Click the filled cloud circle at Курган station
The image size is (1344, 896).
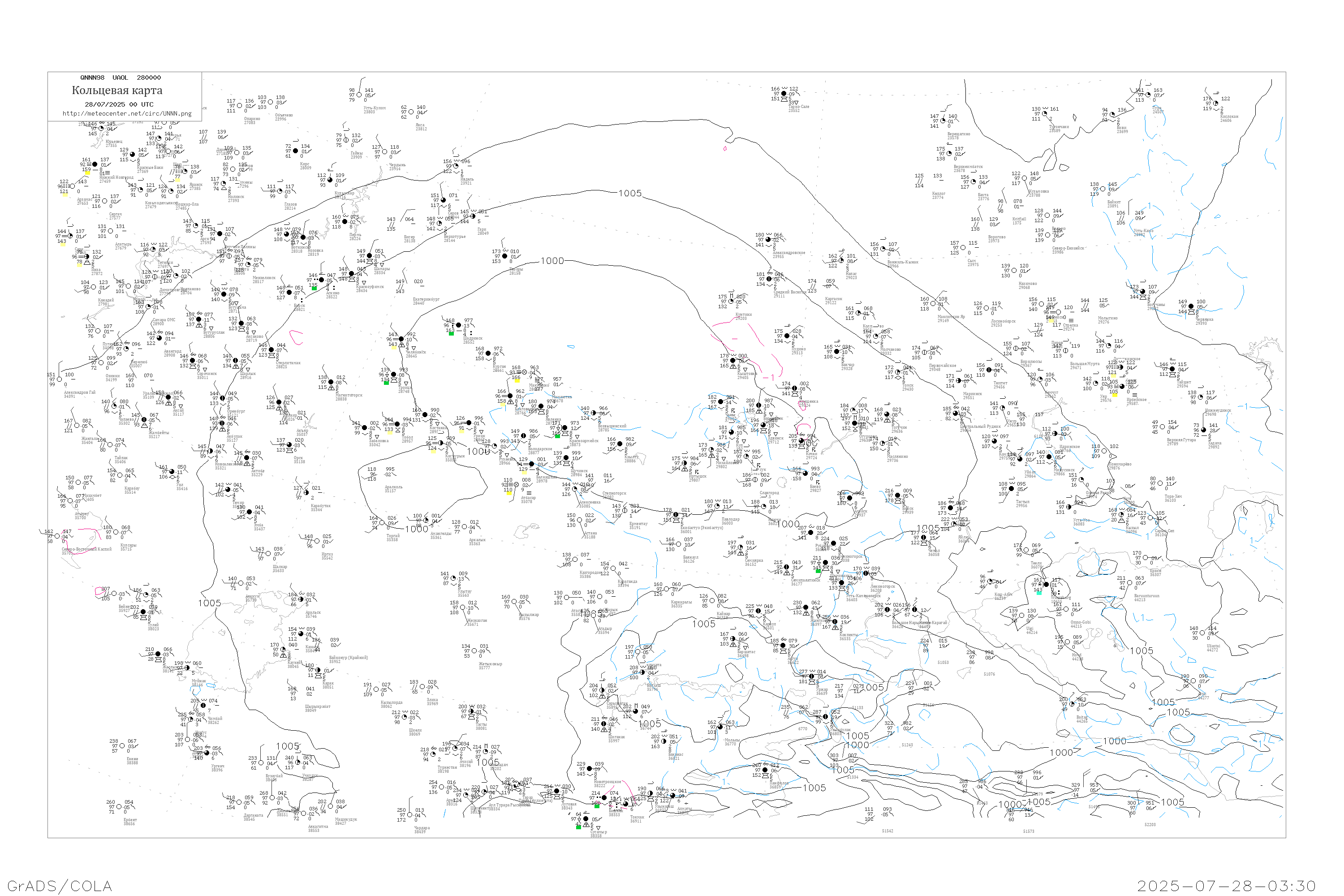(x=488, y=354)
